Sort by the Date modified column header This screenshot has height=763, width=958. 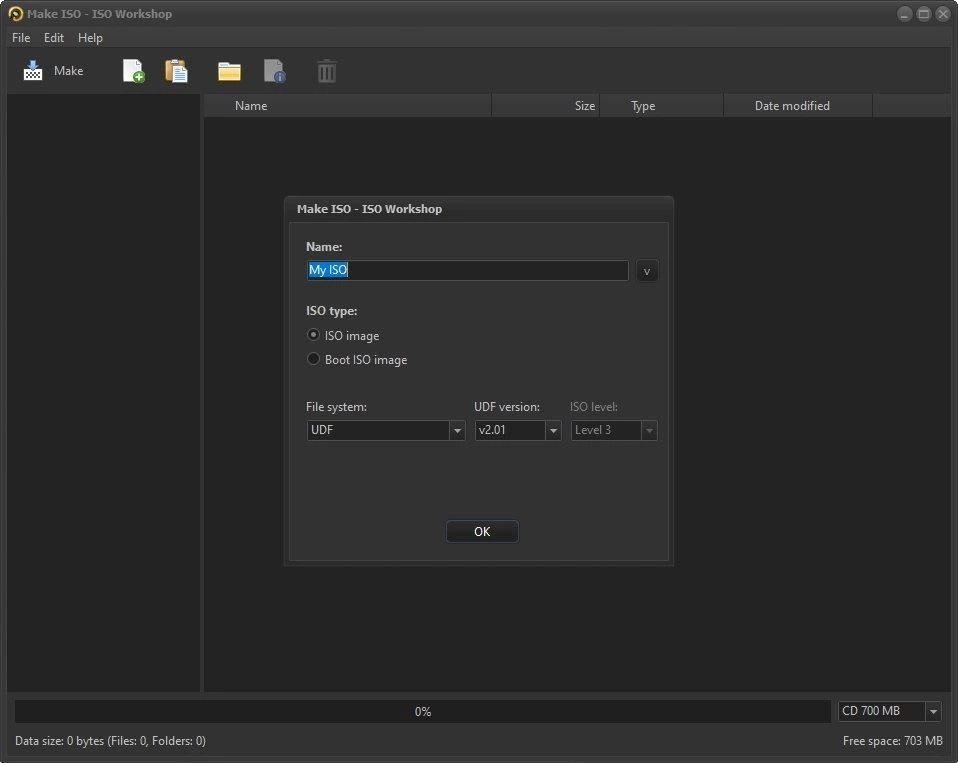pyautogui.click(x=798, y=106)
